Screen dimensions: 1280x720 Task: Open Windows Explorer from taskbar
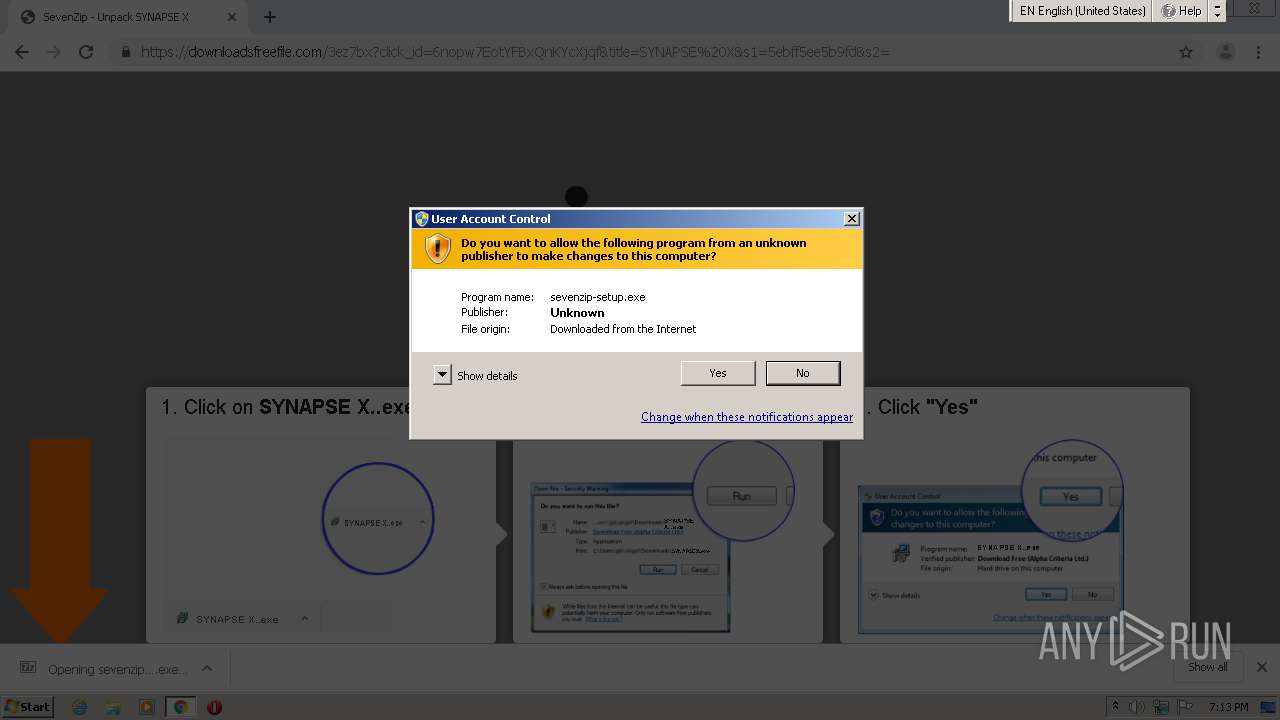point(113,707)
